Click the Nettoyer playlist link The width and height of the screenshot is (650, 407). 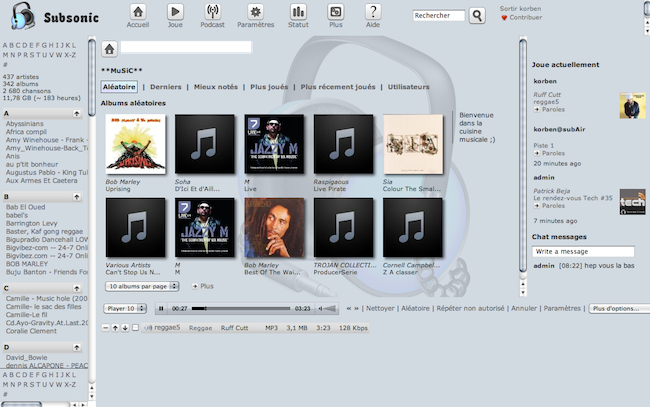(x=380, y=308)
